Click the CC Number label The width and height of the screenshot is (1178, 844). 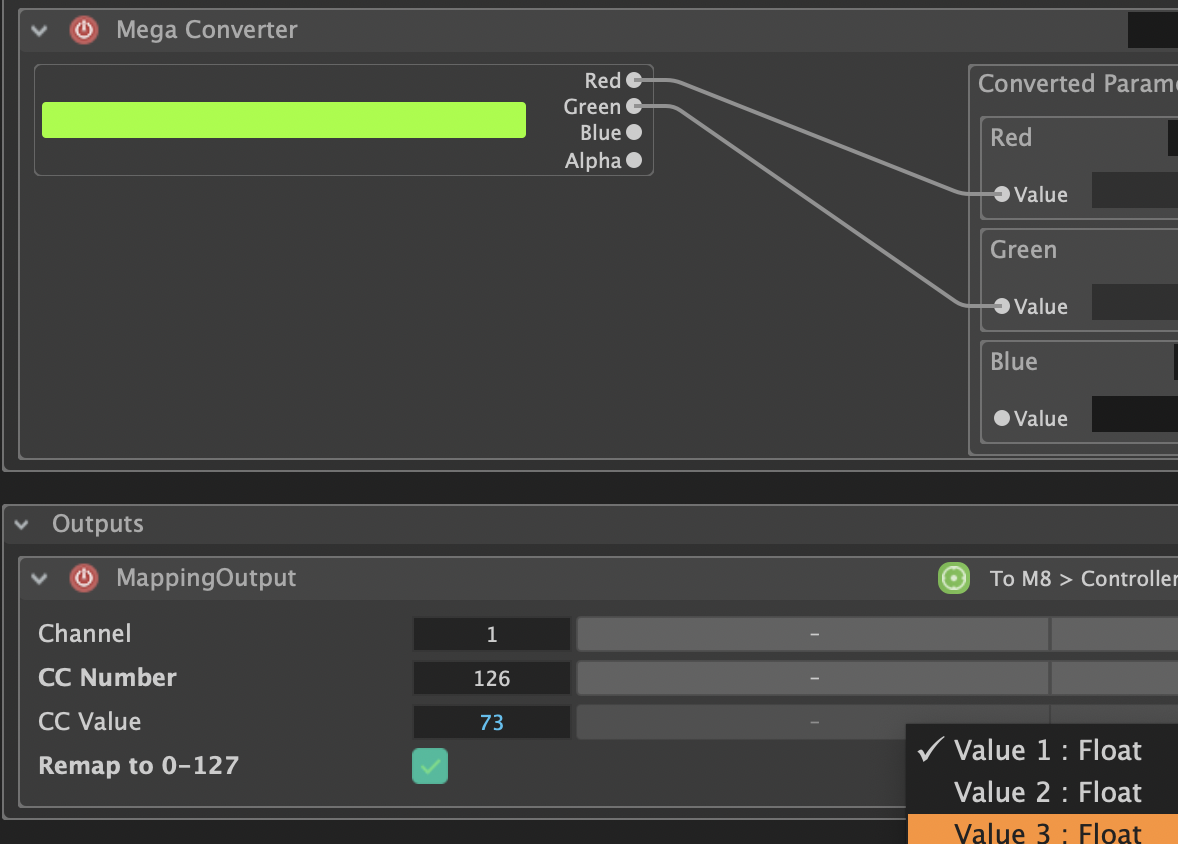pos(107,678)
